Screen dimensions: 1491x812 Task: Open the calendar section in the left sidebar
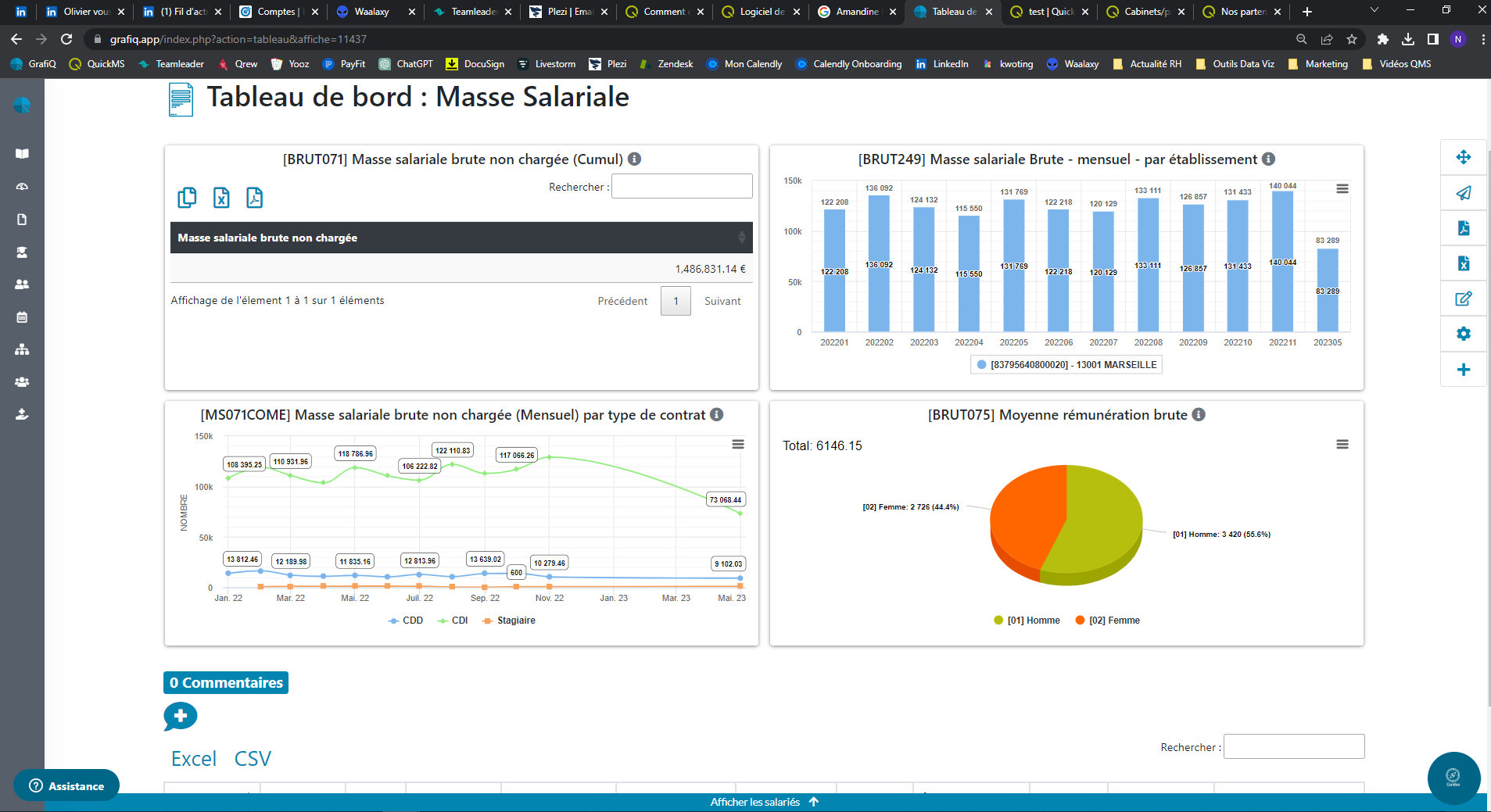click(21, 317)
